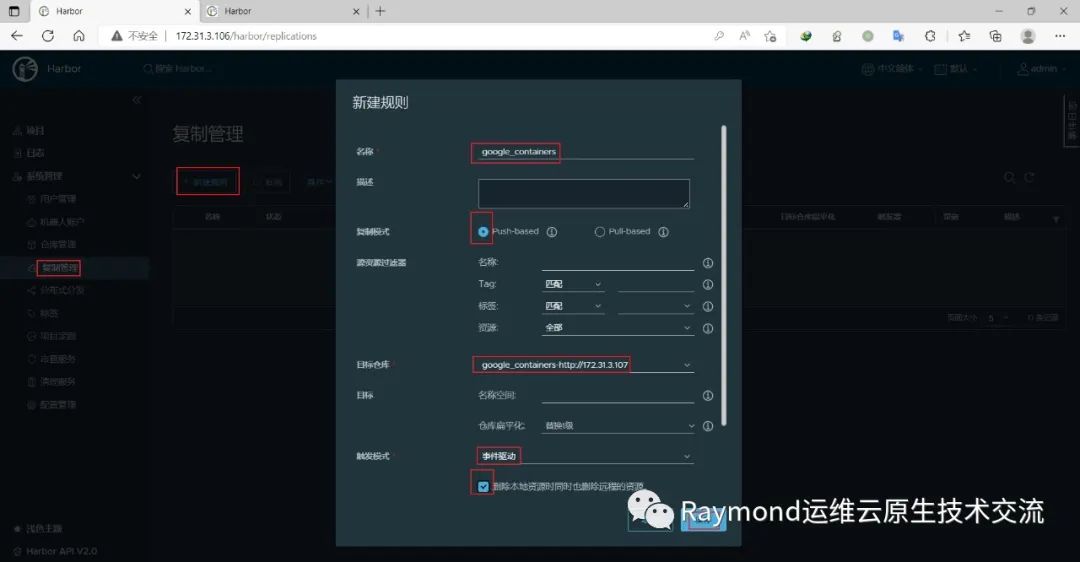
Task: Click info icon for 仓库扁平化
Action: 707,426
